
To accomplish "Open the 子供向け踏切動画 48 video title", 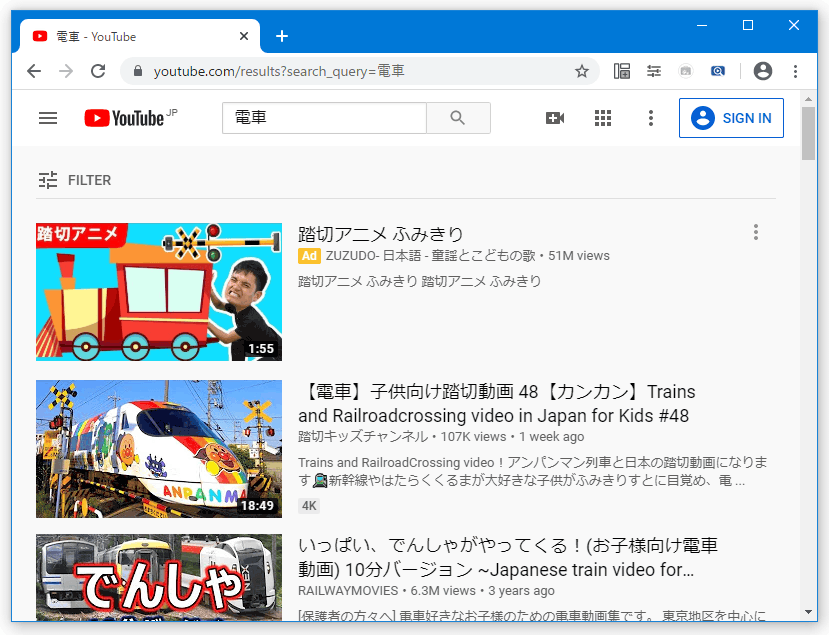I will click(x=496, y=403).
